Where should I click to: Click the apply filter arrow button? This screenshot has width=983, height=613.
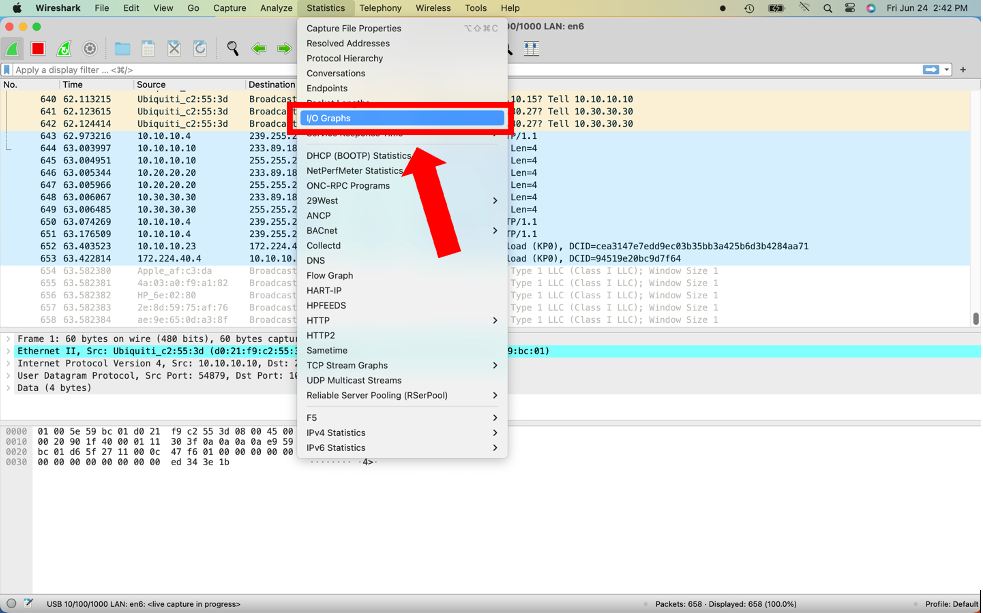pos(931,70)
